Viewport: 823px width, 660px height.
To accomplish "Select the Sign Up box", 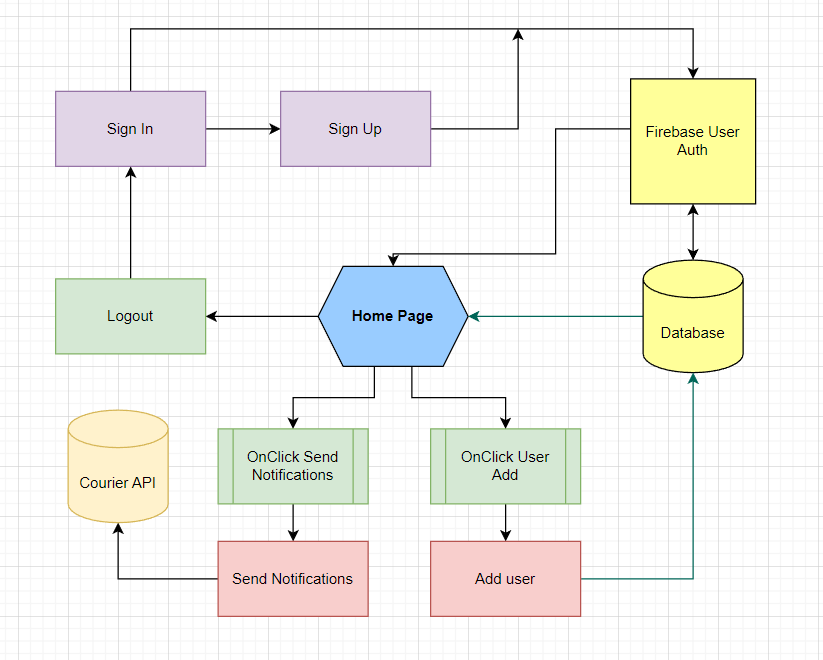I will [355, 129].
